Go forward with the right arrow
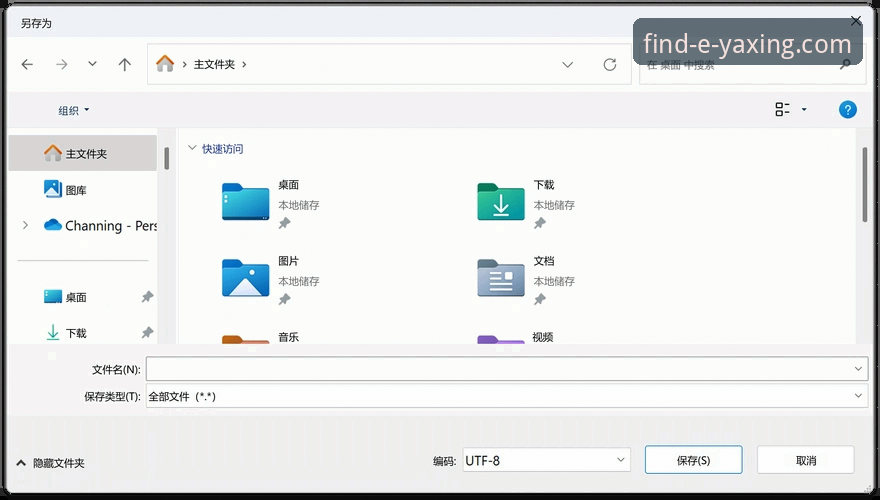 coord(62,65)
